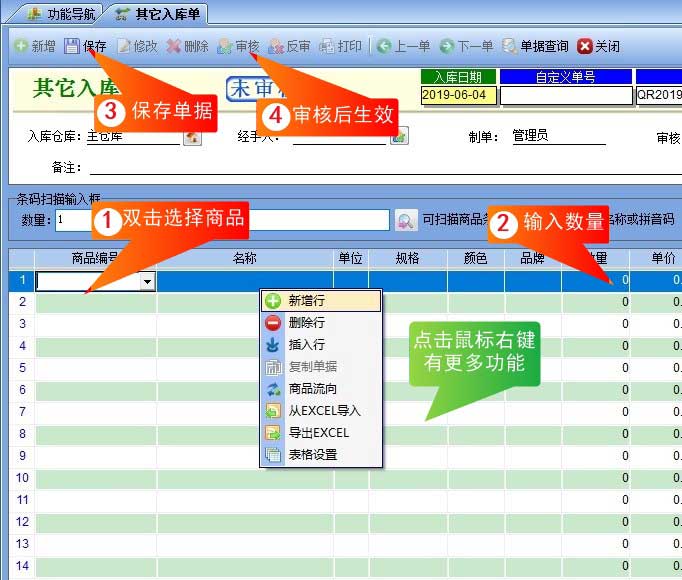The width and height of the screenshot is (682, 580).
Task: Click the handler picker icon beside 经手人
Action: [x=400, y=136]
